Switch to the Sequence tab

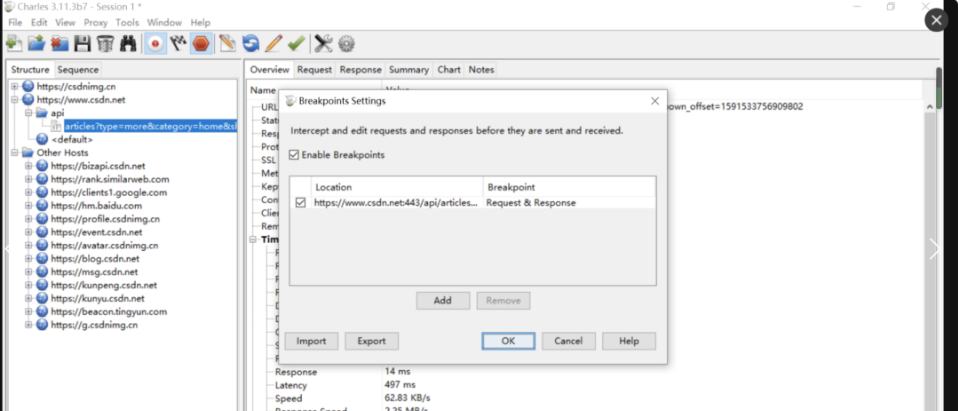(78, 70)
